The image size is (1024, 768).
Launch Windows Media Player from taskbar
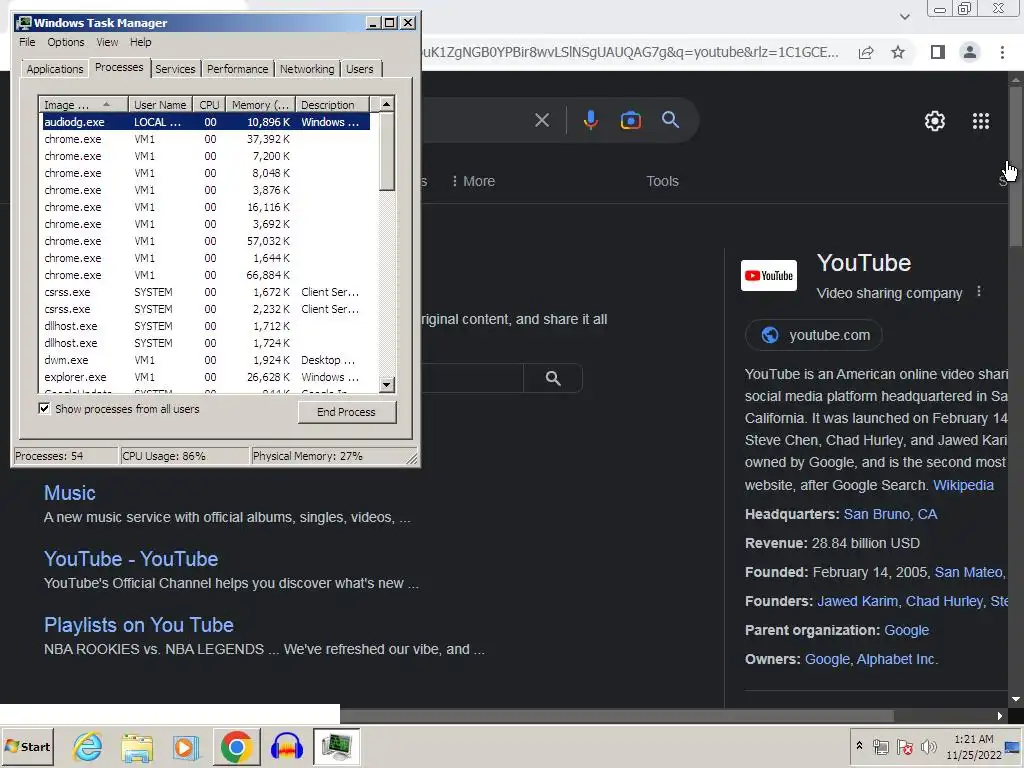186,746
